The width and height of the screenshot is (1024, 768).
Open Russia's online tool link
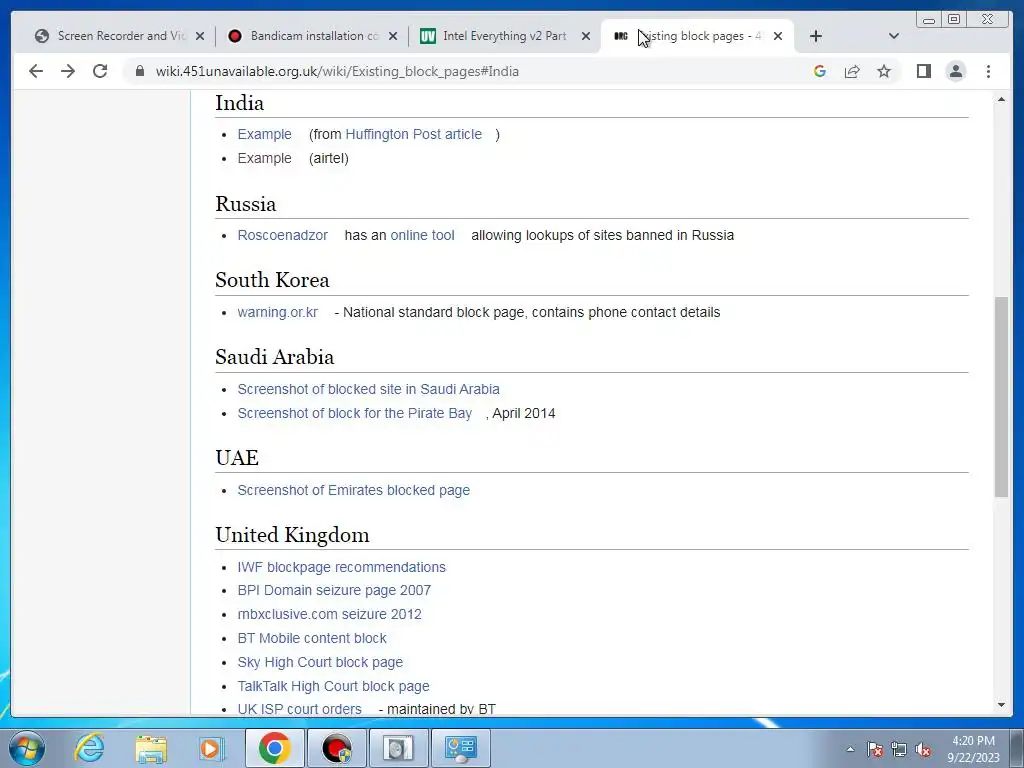423,235
